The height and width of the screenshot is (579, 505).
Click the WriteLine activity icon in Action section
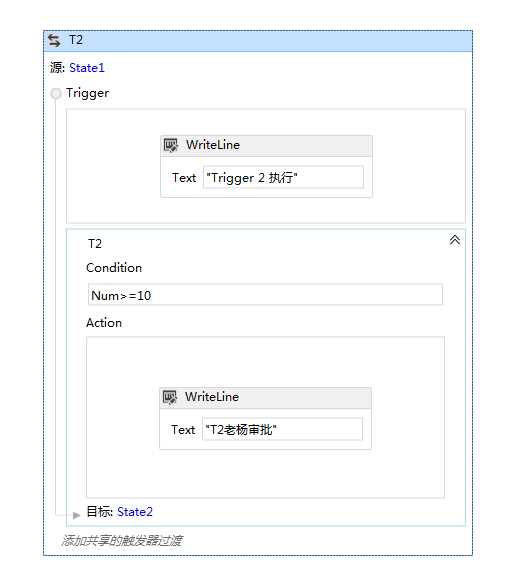point(170,397)
